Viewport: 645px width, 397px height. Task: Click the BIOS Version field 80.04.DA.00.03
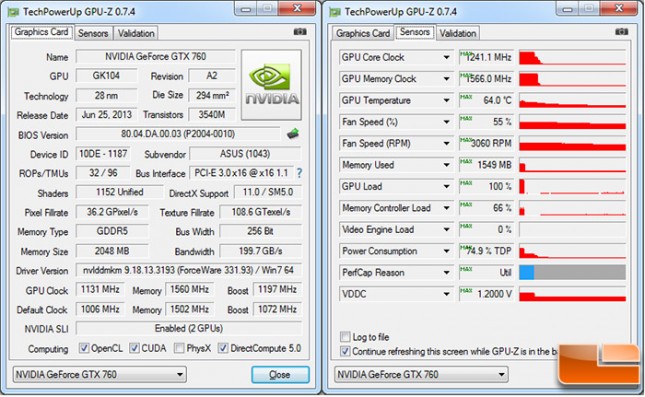tap(178, 134)
